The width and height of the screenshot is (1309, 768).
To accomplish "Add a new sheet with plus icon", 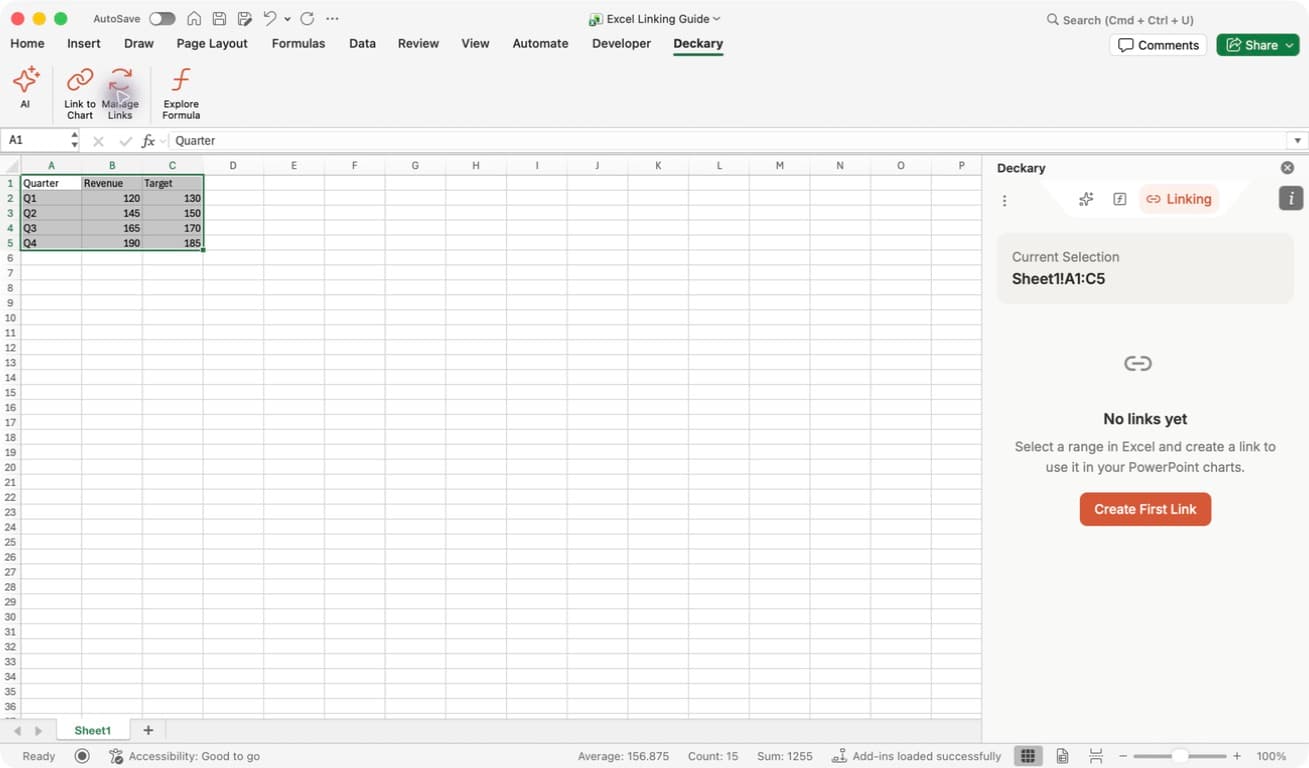I will point(148,731).
